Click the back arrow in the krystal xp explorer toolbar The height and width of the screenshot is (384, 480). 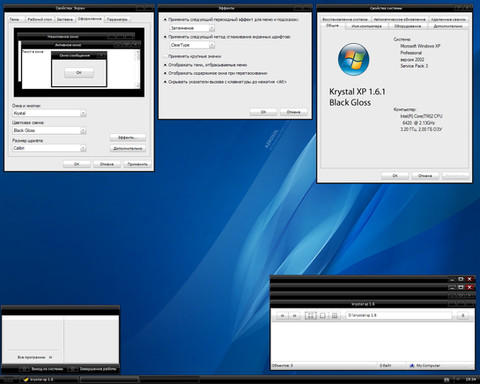click(282, 315)
